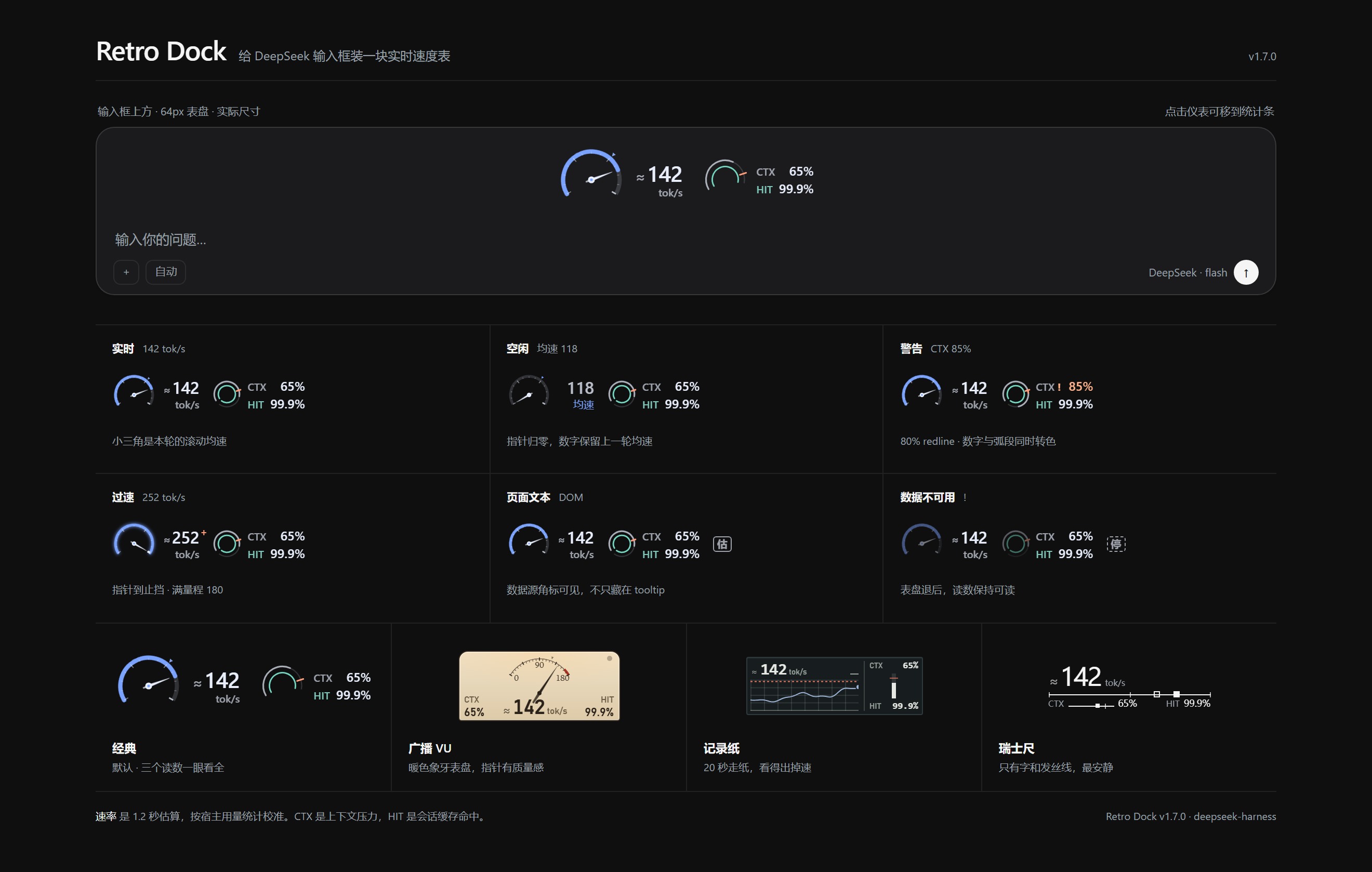Click Retro Dock v1.7.0 · deepseek-harness footer
1372x872 pixels.
click(1190, 816)
